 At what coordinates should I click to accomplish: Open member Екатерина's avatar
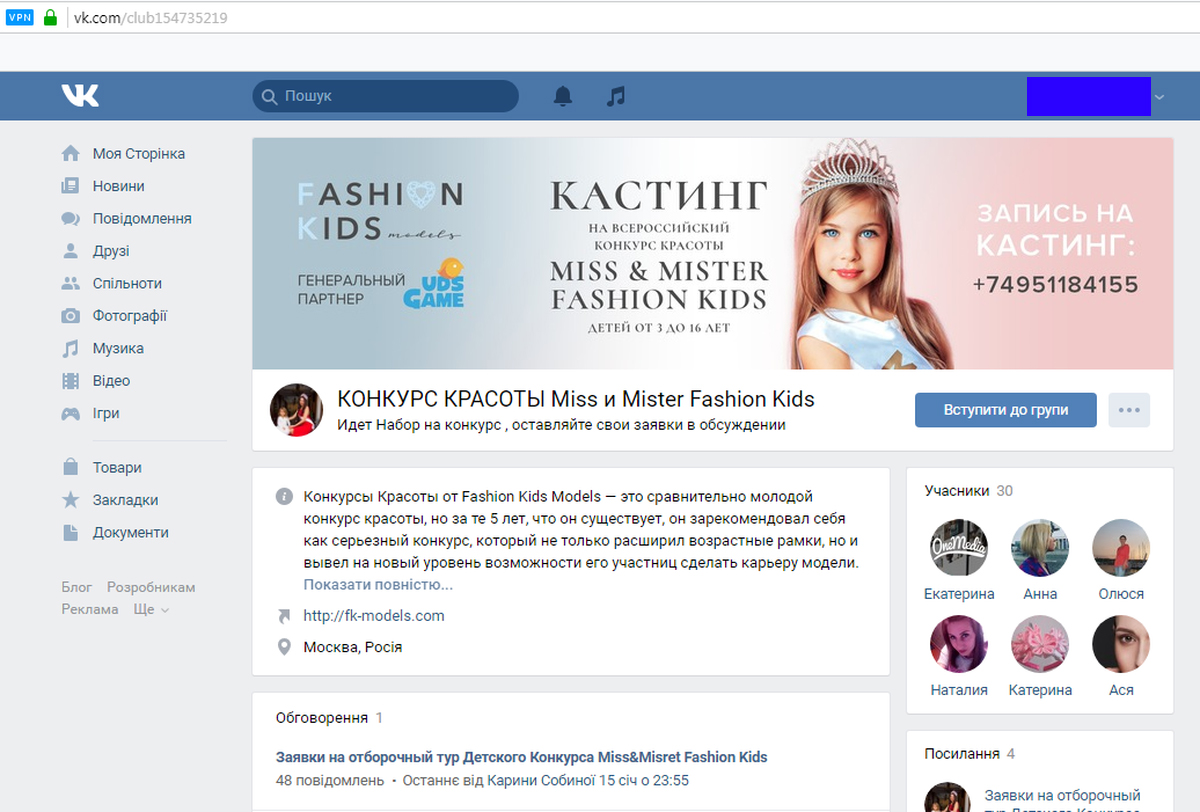point(959,548)
